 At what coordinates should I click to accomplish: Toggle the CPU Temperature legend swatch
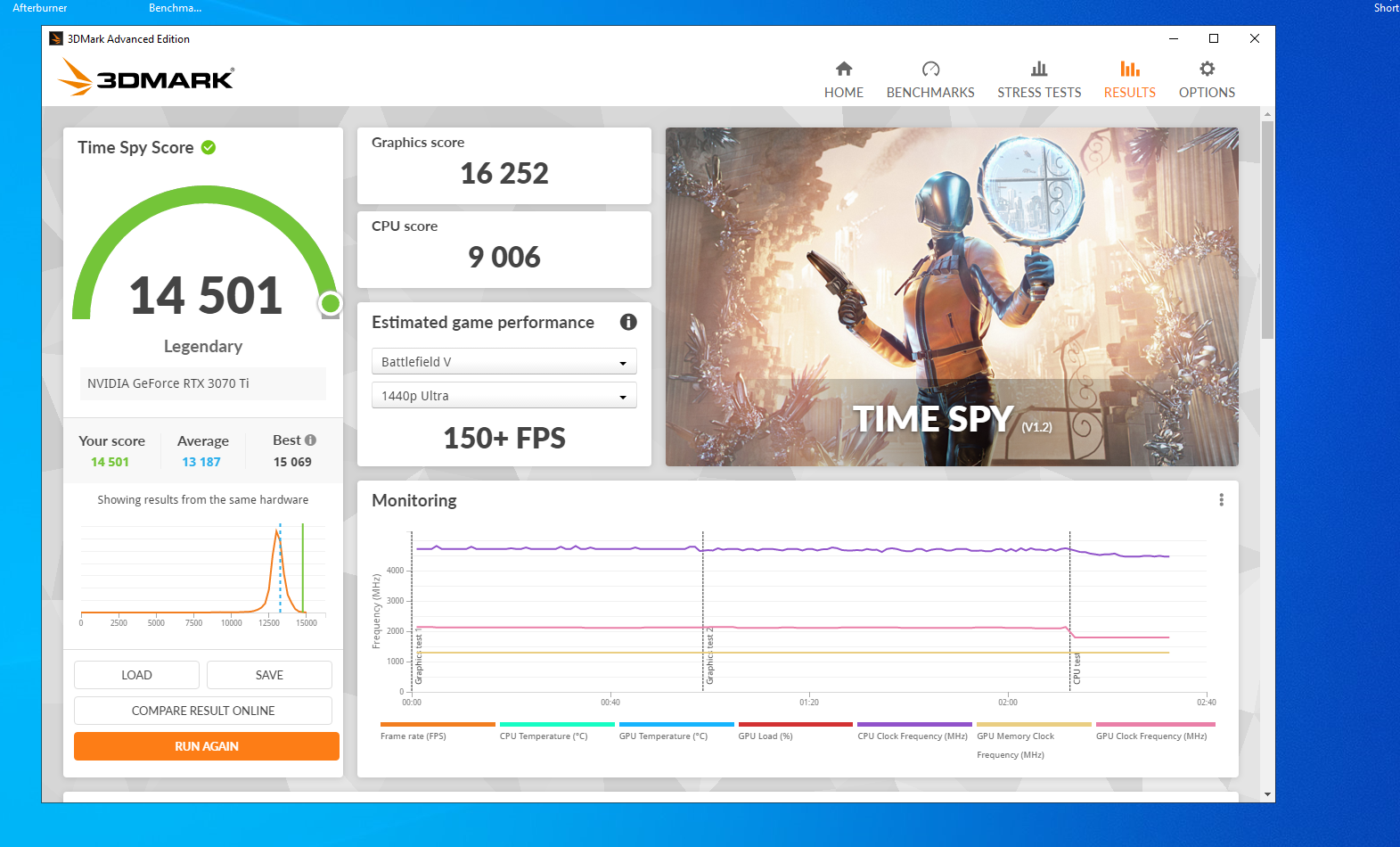(x=557, y=724)
